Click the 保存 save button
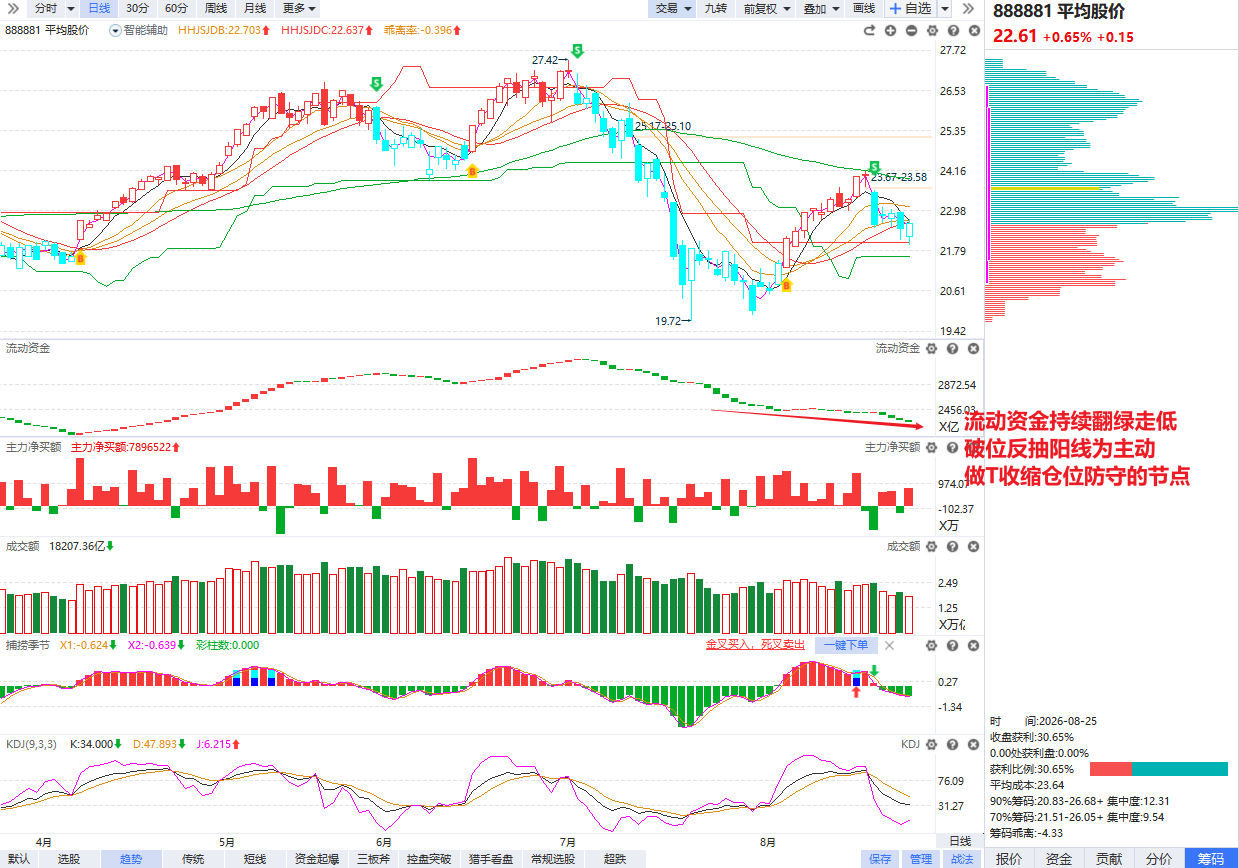The height and width of the screenshot is (868, 1239). coord(880,858)
